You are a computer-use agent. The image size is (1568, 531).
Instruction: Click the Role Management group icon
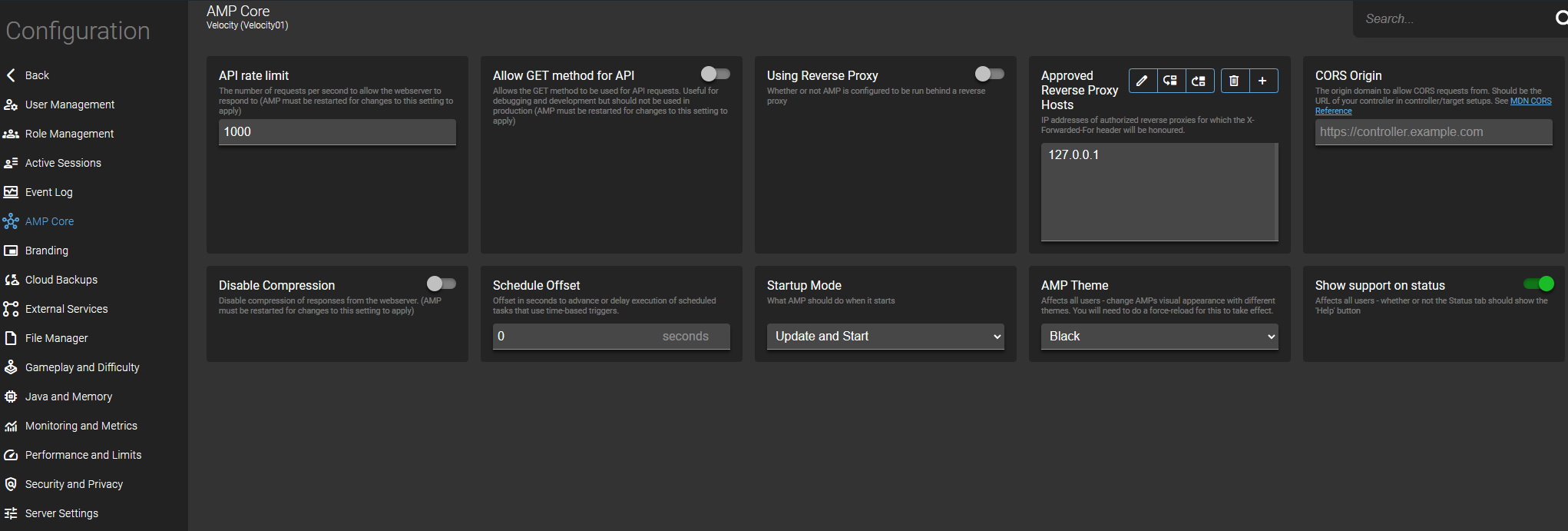(x=11, y=134)
